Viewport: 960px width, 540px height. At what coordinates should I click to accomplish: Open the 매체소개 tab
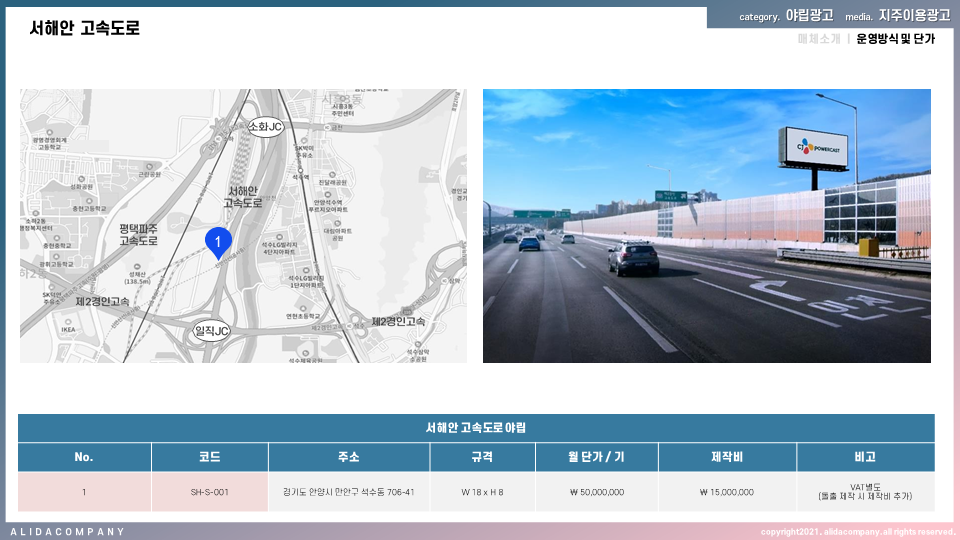[818, 39]
